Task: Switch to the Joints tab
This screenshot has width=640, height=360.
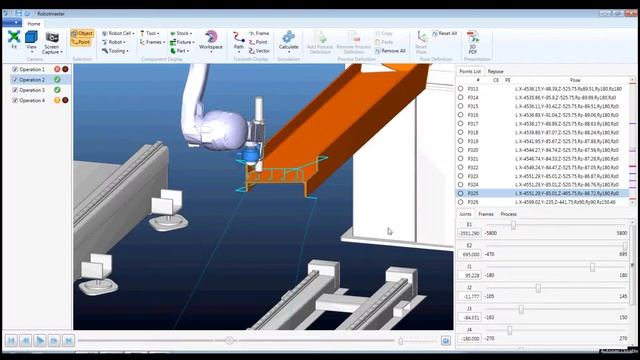Action: point(465,214)
